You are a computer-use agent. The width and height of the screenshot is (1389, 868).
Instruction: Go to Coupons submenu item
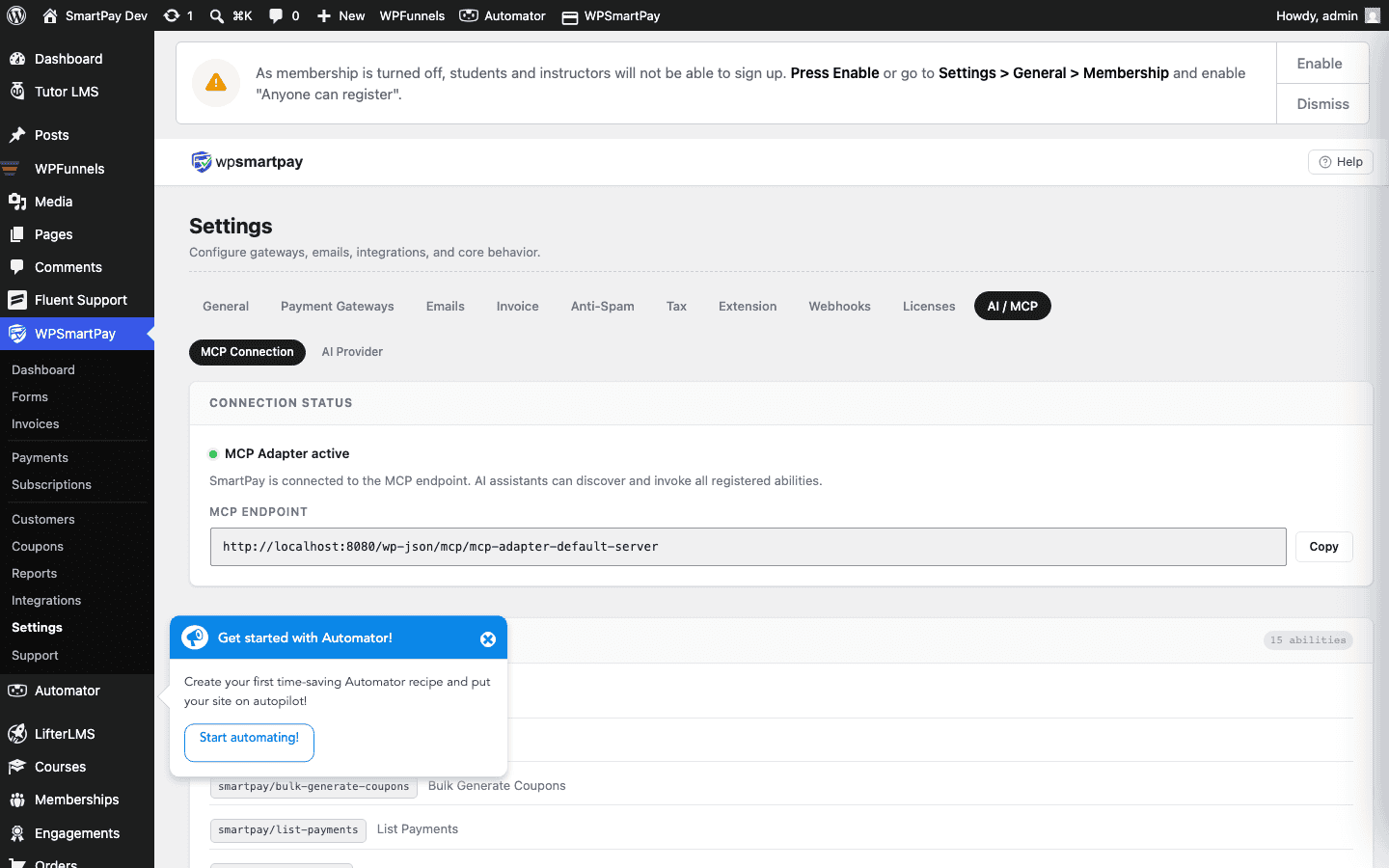(38, 547)
